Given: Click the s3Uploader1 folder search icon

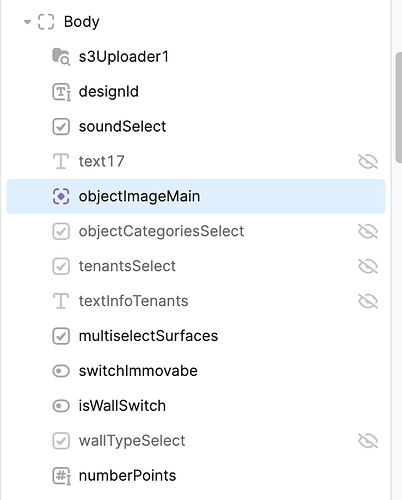Looking at the screenshot, I should [61, 57].
